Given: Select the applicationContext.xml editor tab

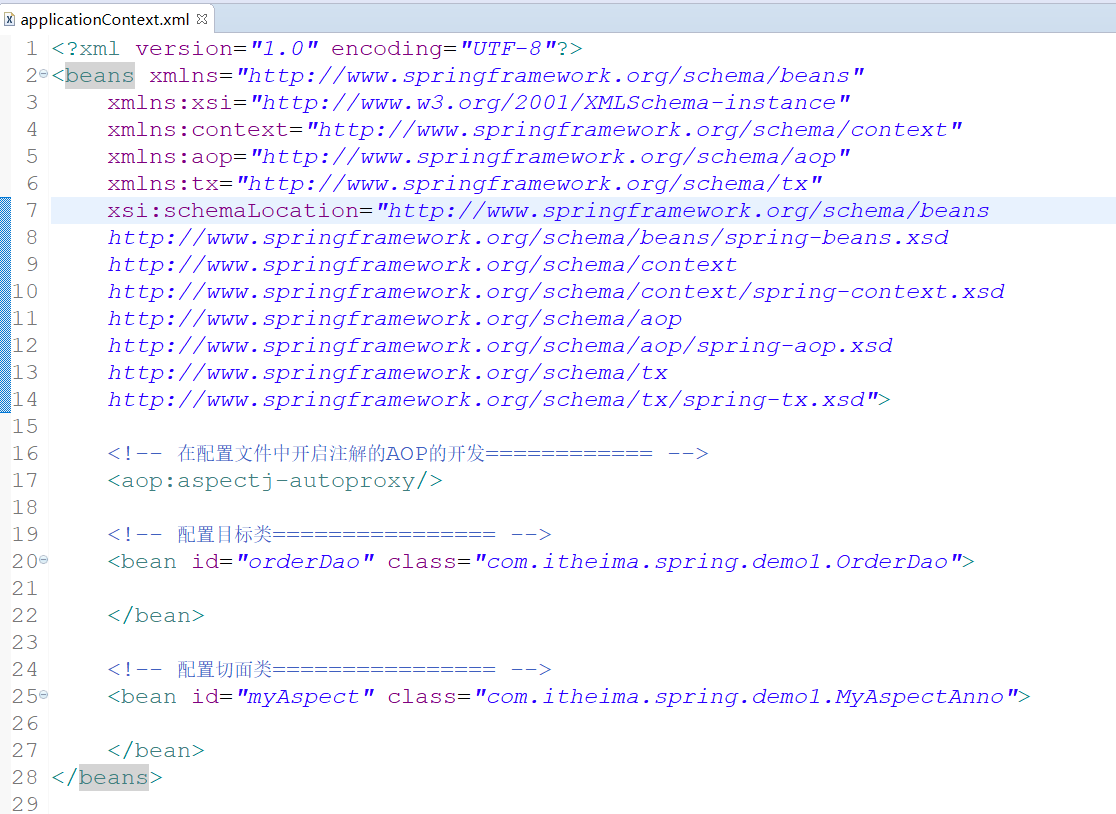Looking at the screenshot, I should point(105,19).
